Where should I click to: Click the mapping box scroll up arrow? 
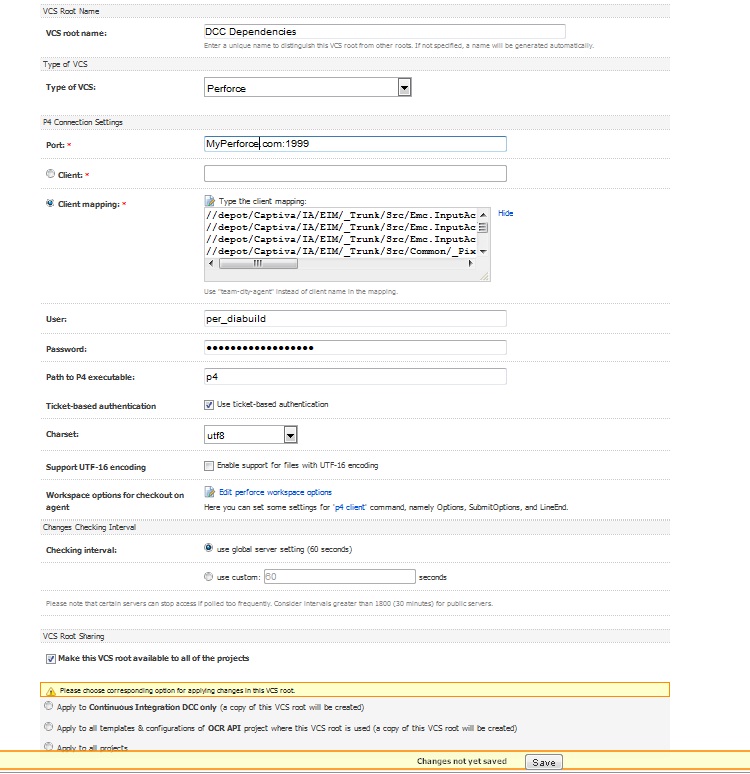tap(483, 215)
